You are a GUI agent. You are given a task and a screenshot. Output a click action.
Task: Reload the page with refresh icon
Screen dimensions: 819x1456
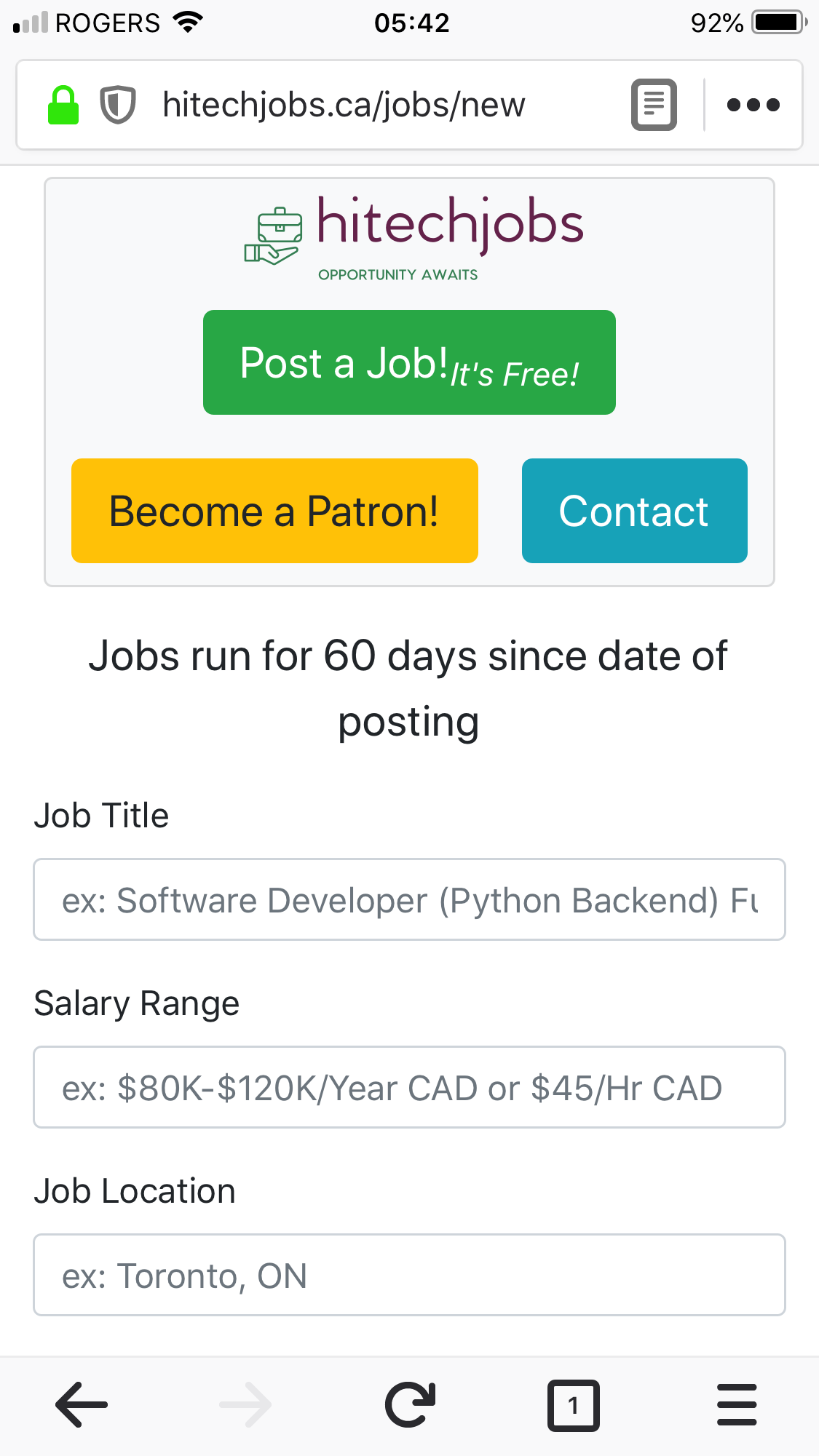[410, 1404]
